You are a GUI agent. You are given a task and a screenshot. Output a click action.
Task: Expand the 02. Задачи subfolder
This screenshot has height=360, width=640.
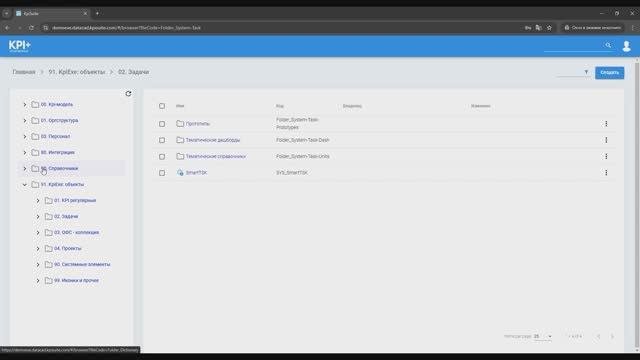coord(38,216)
